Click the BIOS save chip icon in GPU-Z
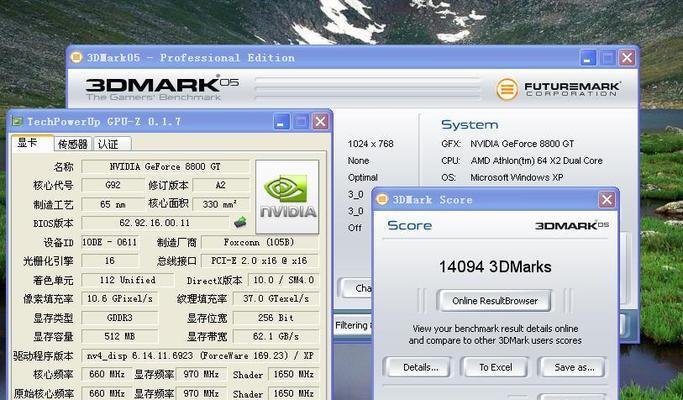 coord(240,222)
